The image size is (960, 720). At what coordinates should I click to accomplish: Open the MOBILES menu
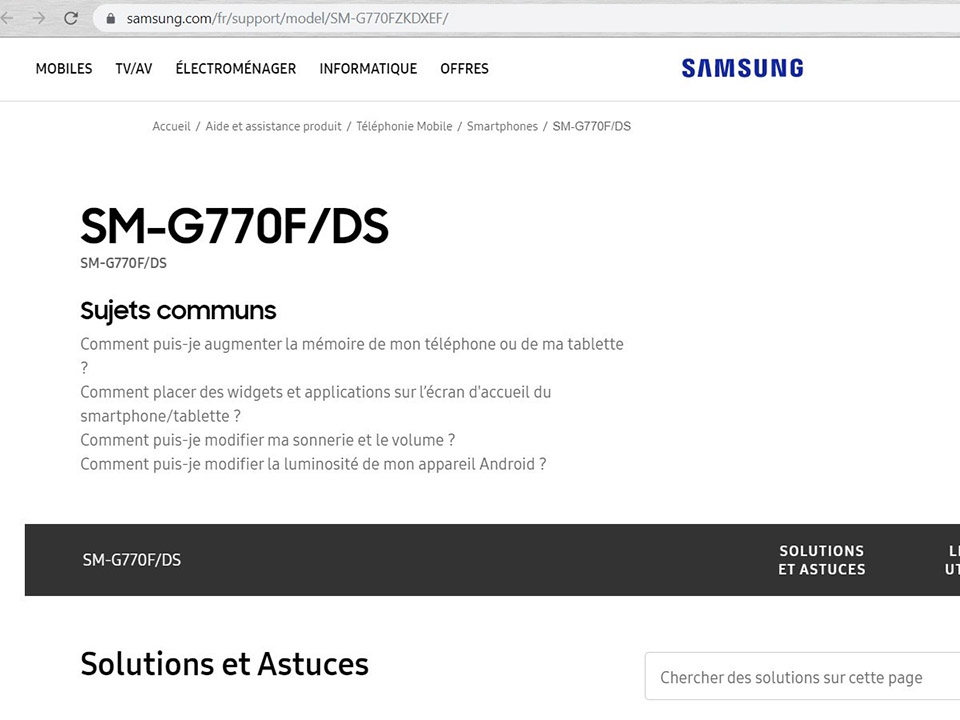click(x=64, y=69)
